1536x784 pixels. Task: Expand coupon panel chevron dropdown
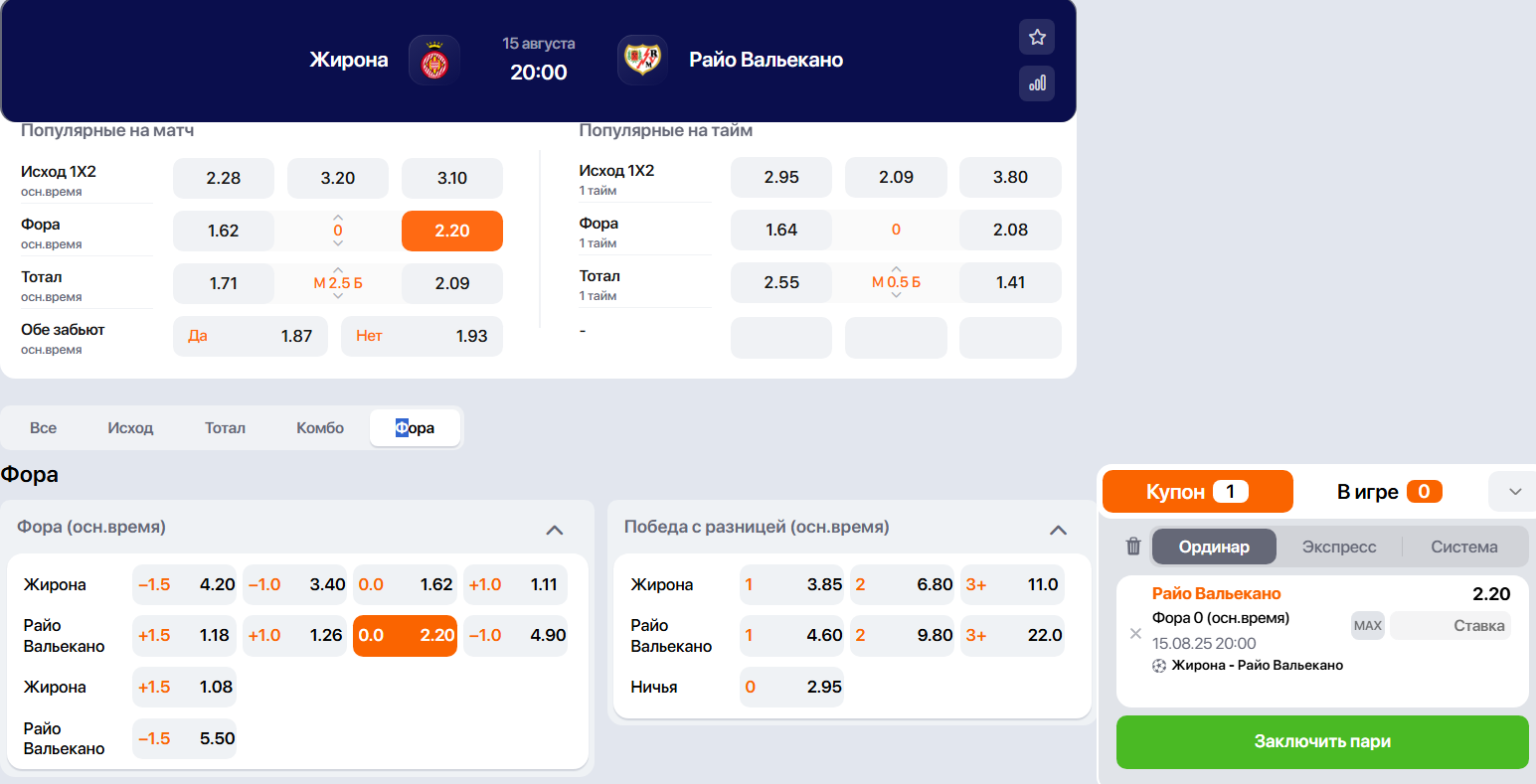point(1515,492)
